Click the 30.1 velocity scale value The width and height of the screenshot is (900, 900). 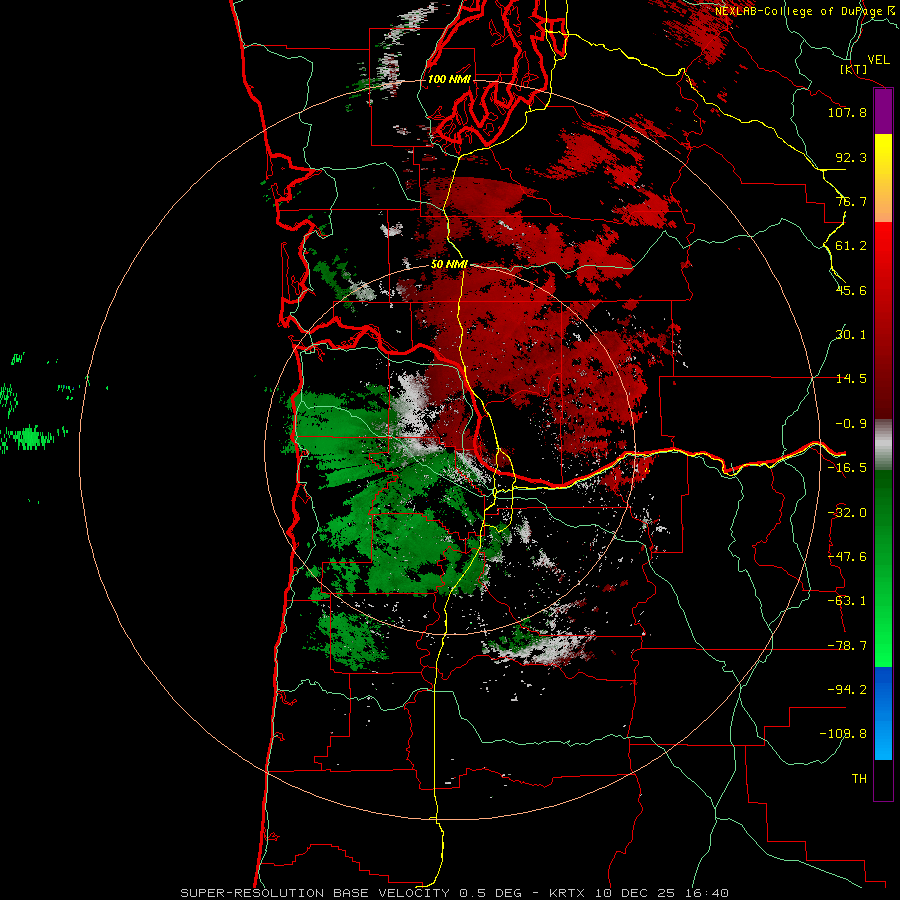851,335
